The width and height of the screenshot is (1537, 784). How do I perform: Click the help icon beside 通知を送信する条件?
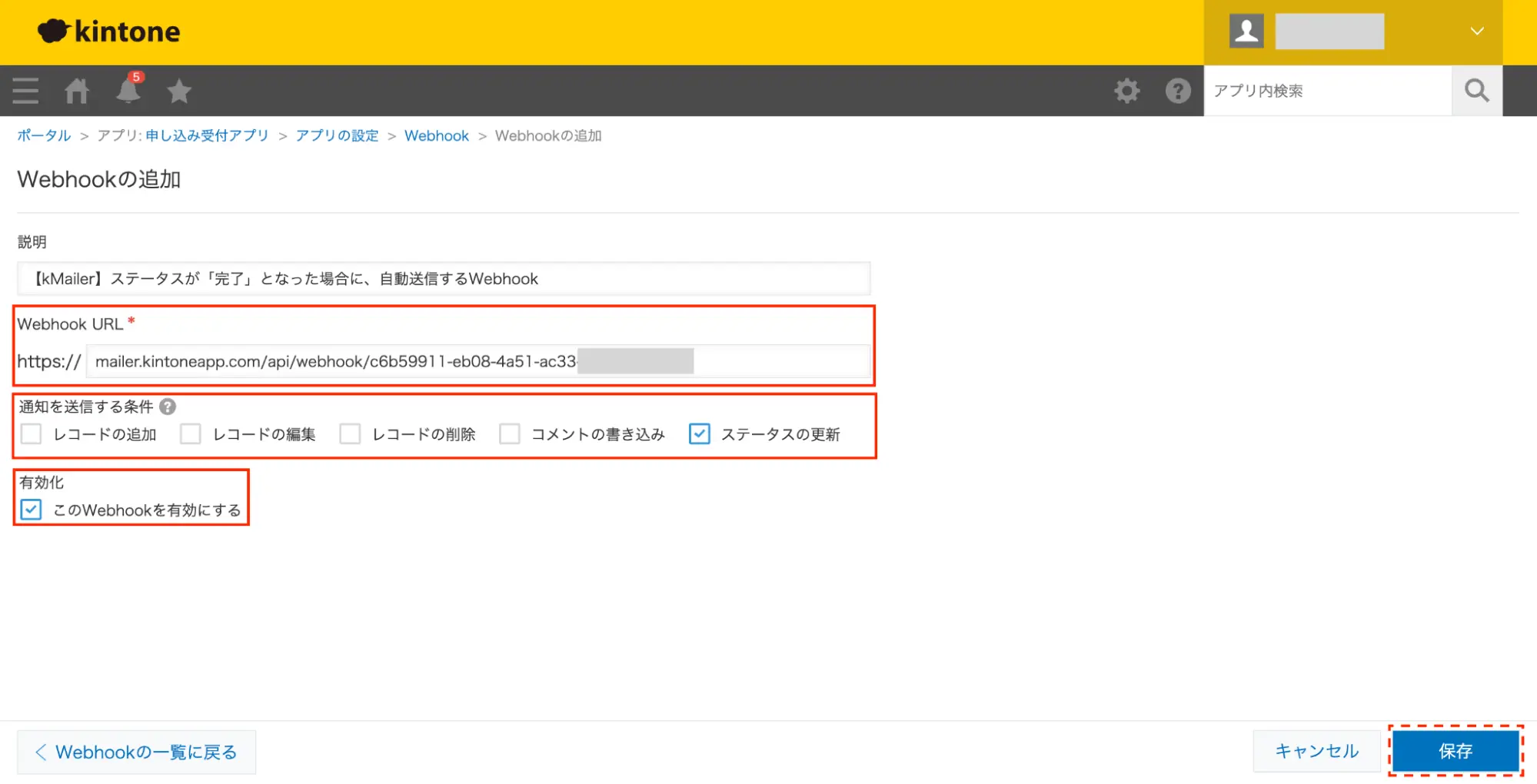point(168,407)
